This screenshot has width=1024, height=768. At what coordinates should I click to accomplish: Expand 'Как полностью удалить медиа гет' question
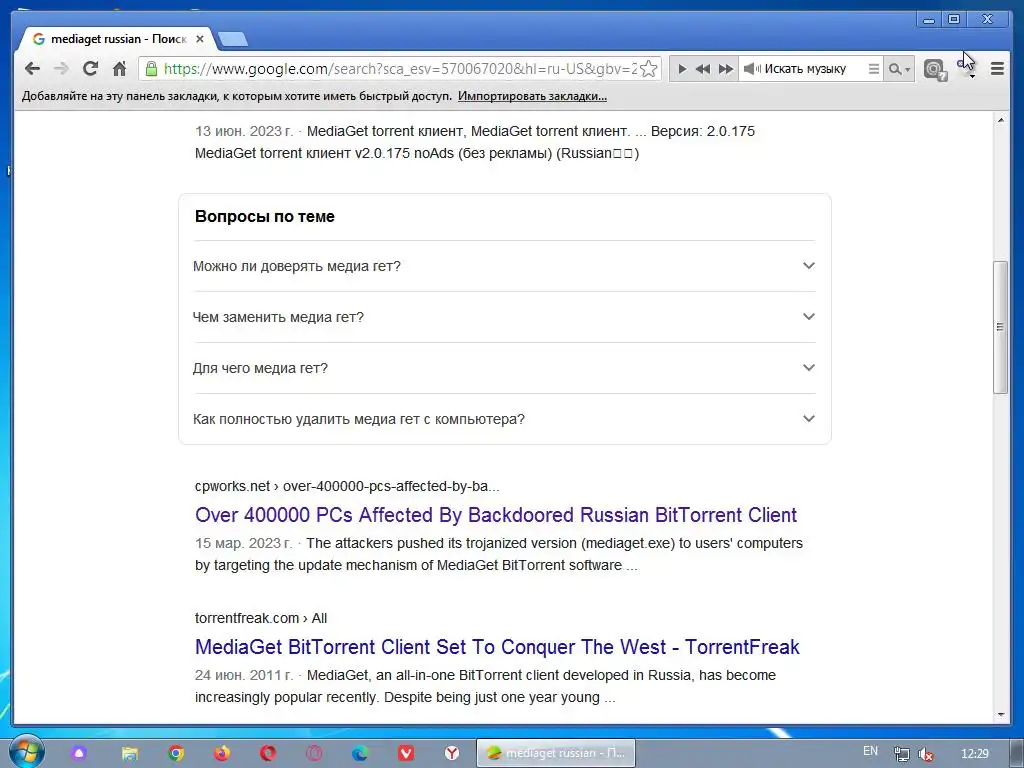(504, 419)
